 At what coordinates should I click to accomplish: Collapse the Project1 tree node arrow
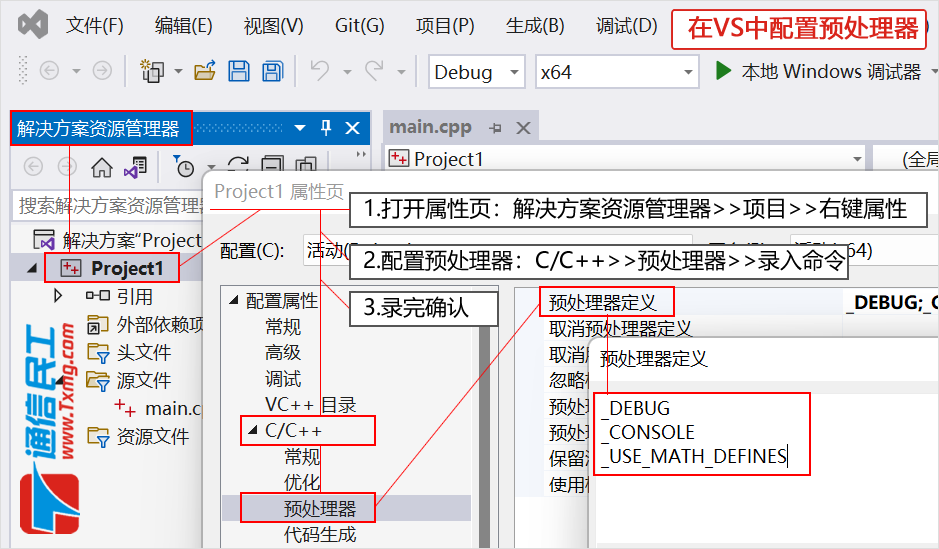(32, 269)
